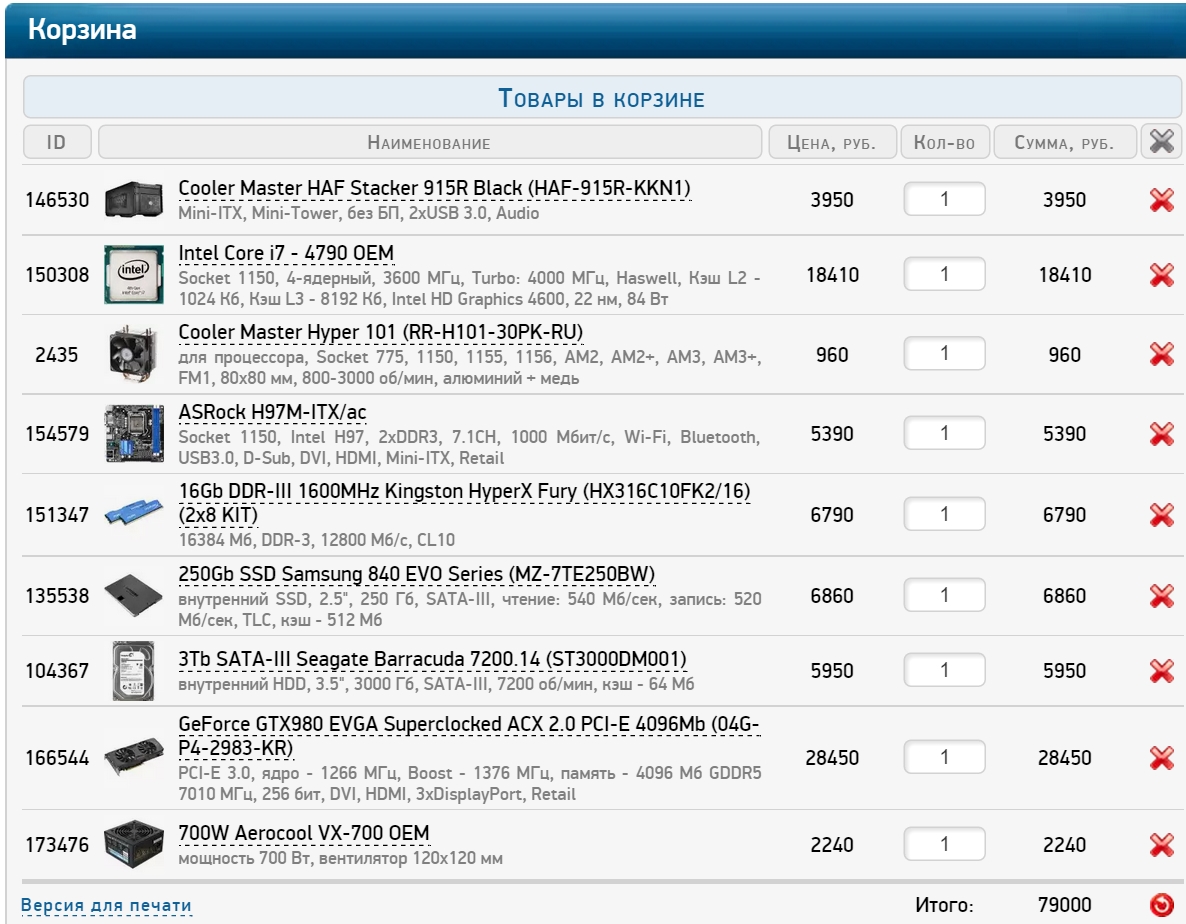
Task: Open GeForce GTX980 EVGA Superclocked link
Action: click(x=469, y=736)
